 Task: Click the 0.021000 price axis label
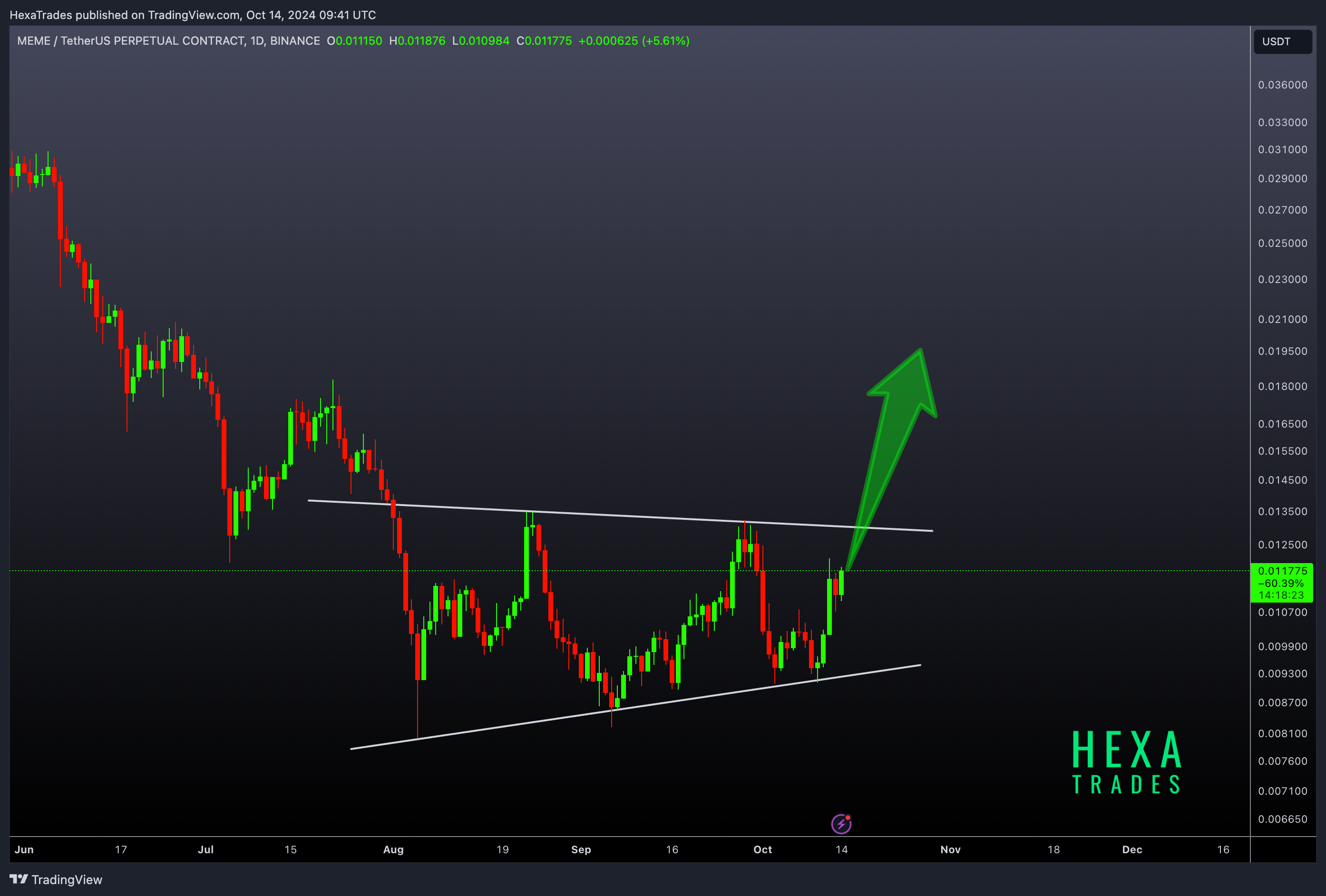(1283, 320)
